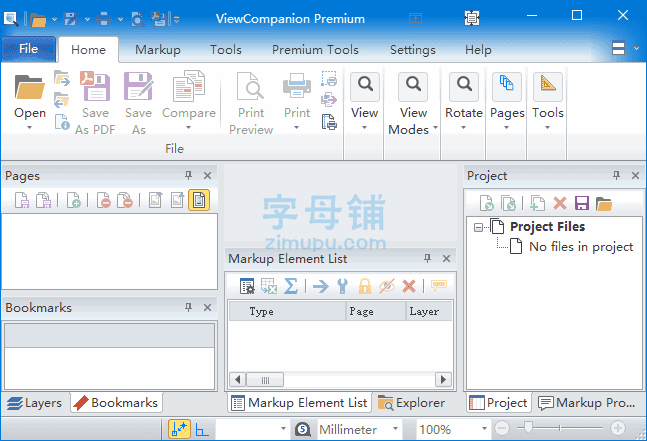Close the Bookmarks panel
Viewport: 647px width, 441px height.
pyautogui.click(x=208, y=307)
